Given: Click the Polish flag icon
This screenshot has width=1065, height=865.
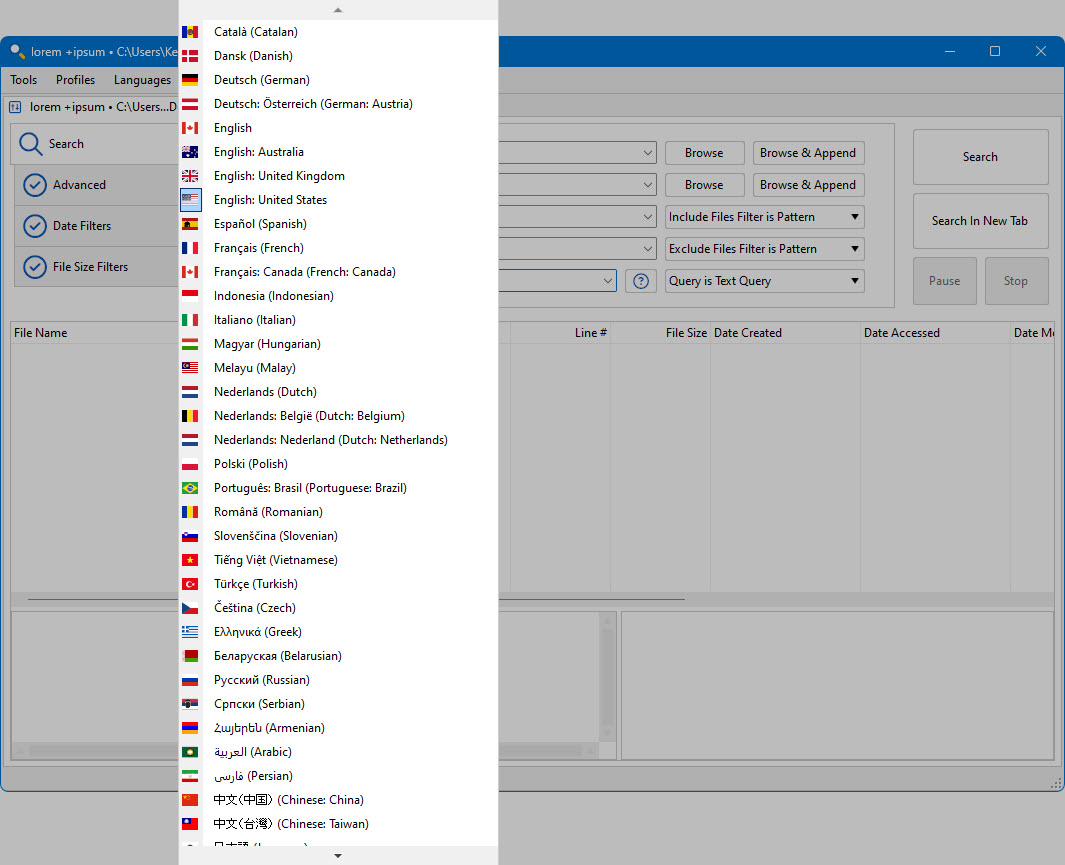Looking at the screenshot, I should coord(190,464).
